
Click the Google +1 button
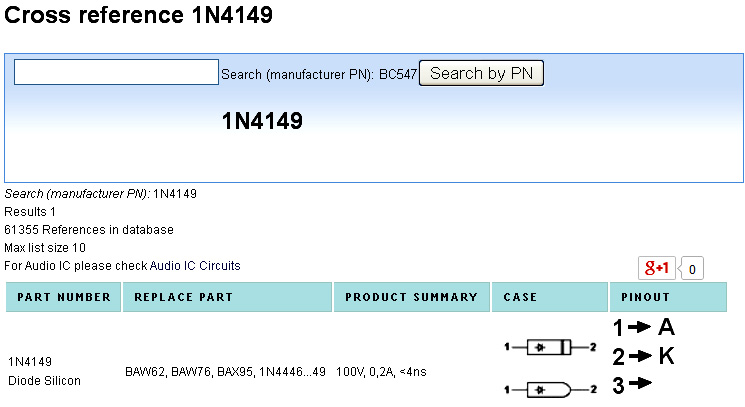[x=656, y=268]
